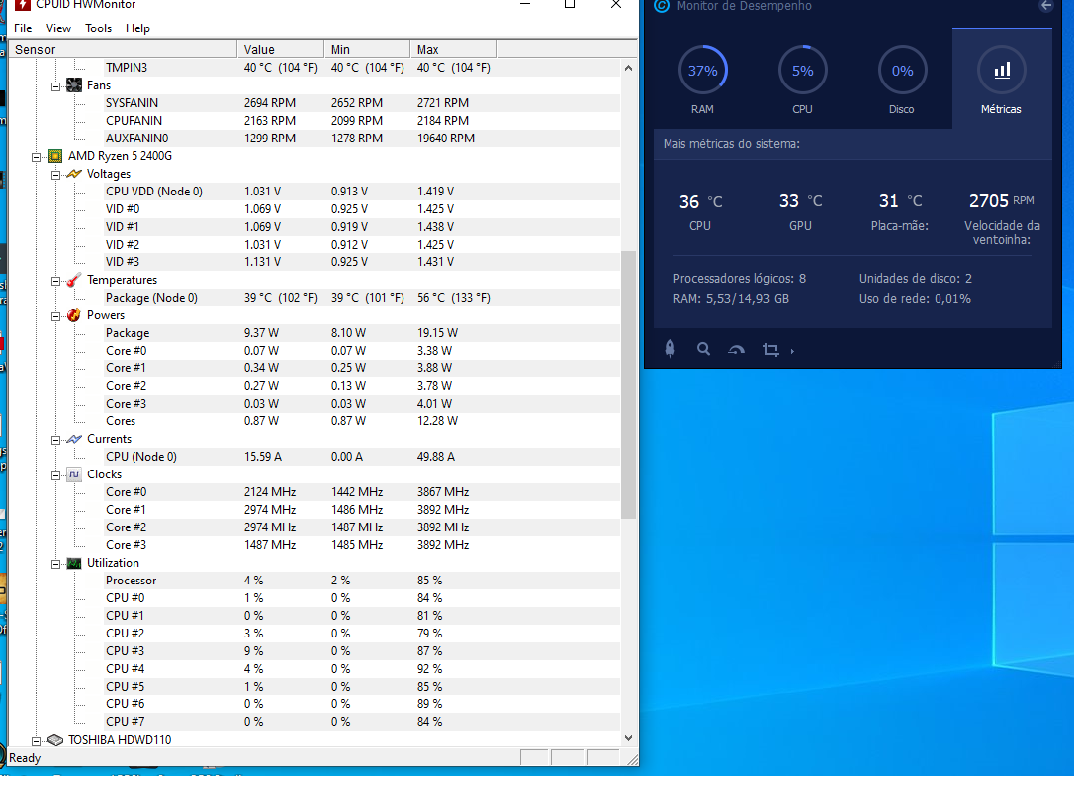
Task: Open the Tools menu in HWMonitor
Action: click(x=98, y=28)
